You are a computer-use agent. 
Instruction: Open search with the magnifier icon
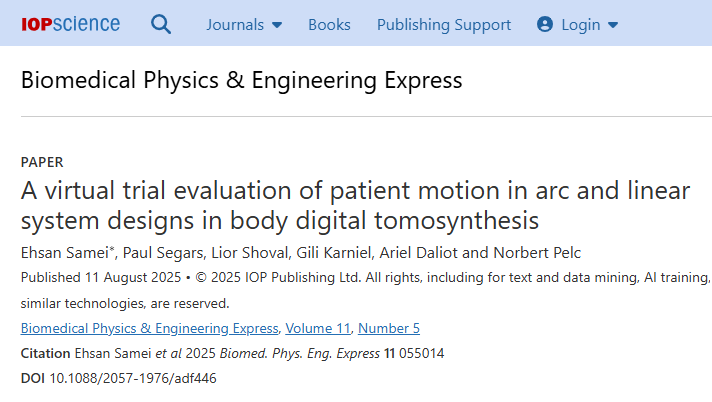pos(161,24)
